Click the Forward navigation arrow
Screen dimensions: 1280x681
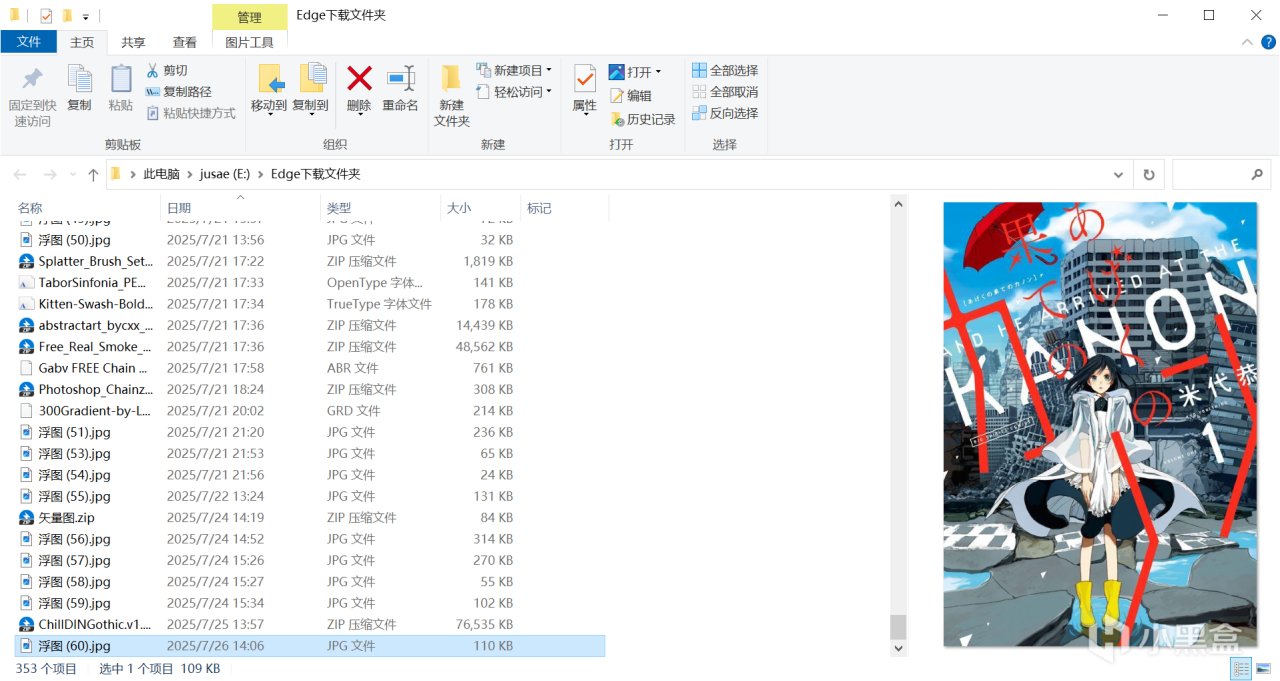[x=50, y=174]
